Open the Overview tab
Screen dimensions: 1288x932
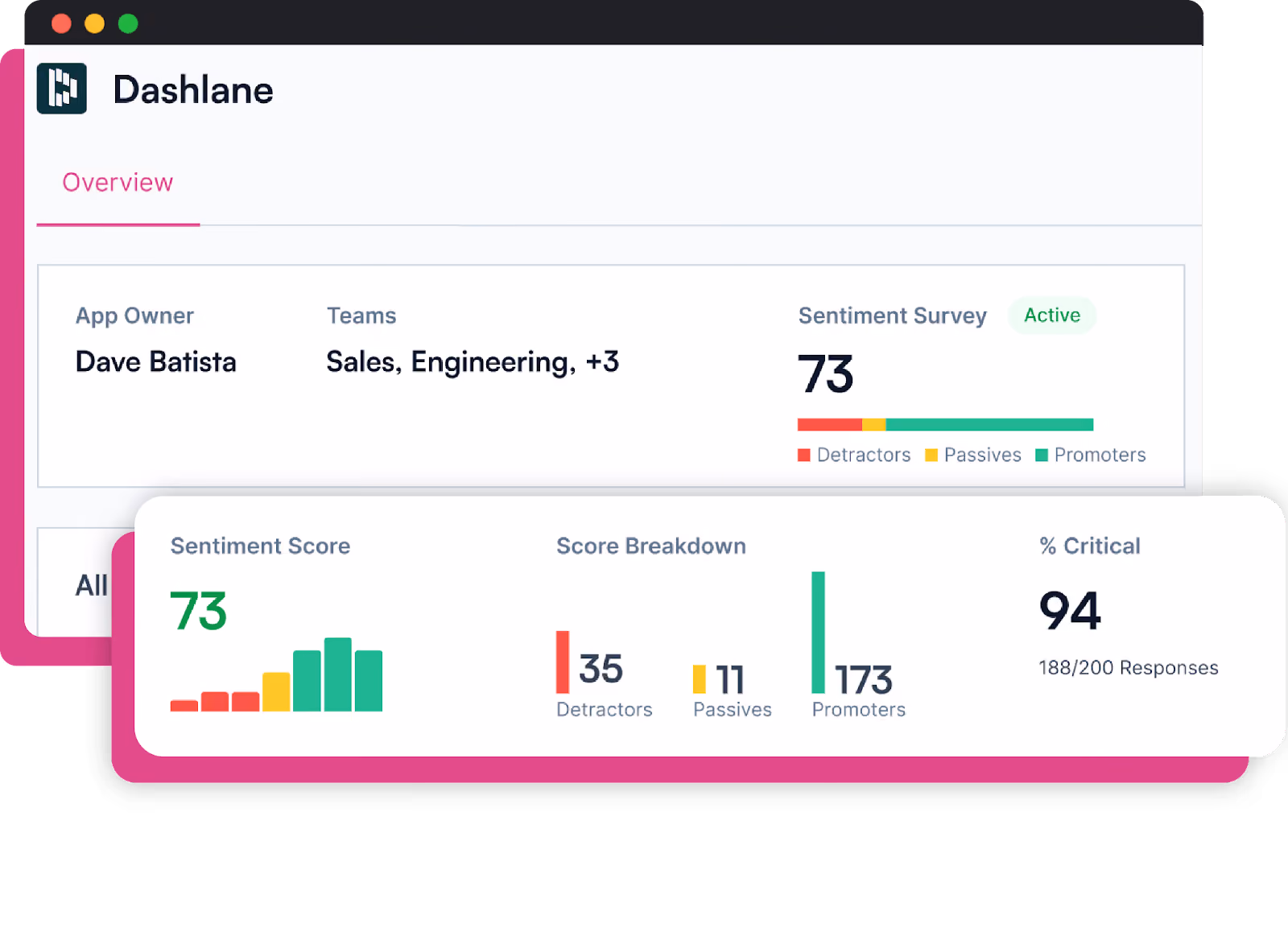click(x=118, y=183)
